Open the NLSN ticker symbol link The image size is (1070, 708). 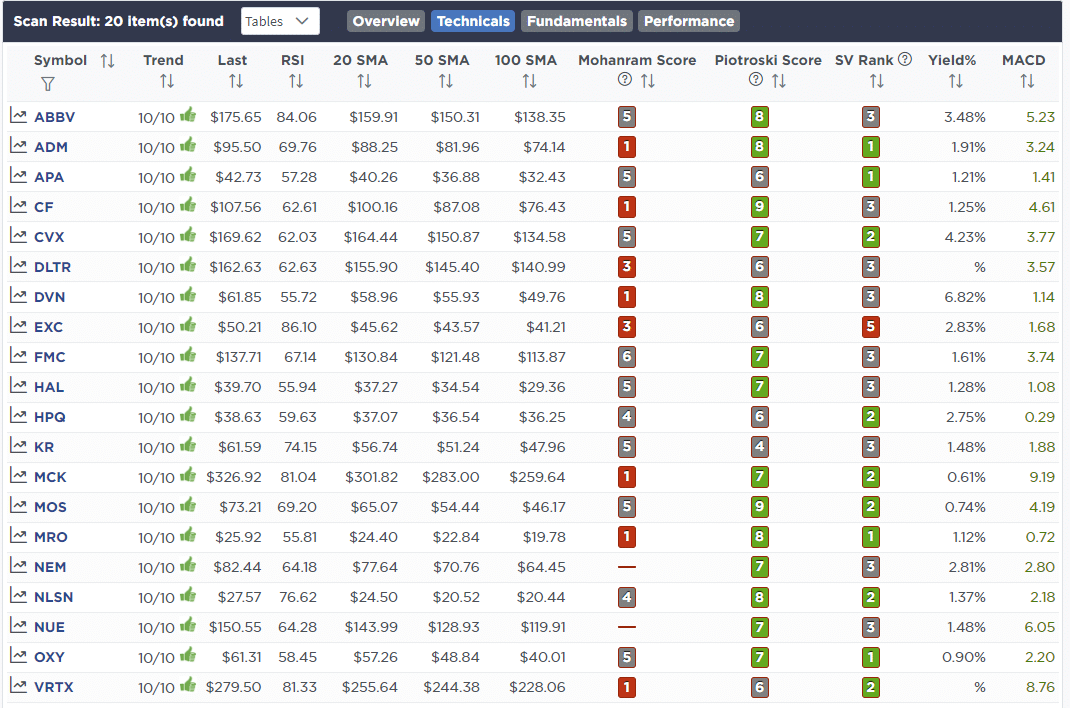click(x=53, y=597)
